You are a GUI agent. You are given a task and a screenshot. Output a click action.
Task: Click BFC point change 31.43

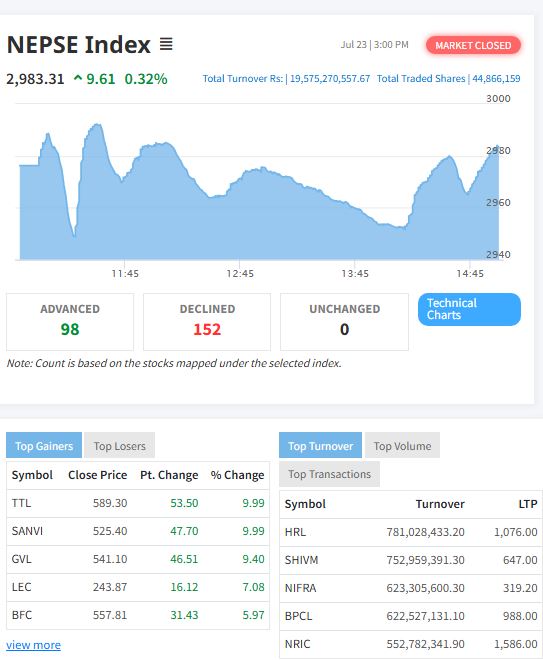point(184,615)
